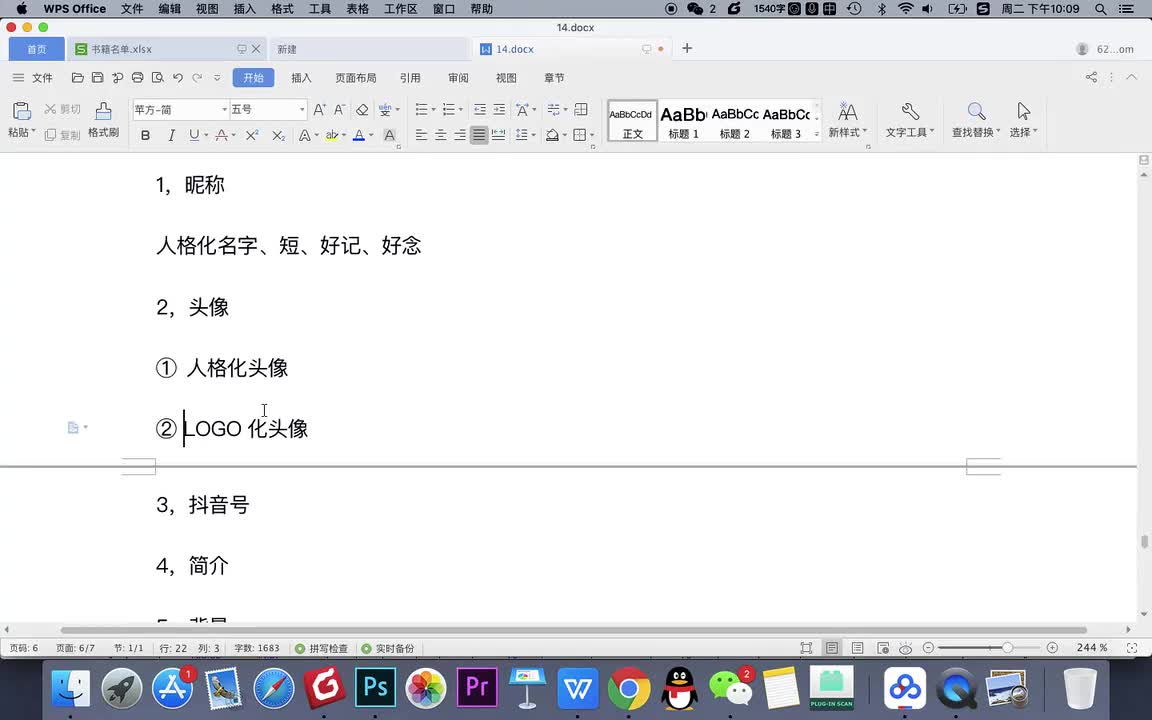Increase paragraph indent
The width and height of the screenshot is (1152, 720).
point(499,109)
